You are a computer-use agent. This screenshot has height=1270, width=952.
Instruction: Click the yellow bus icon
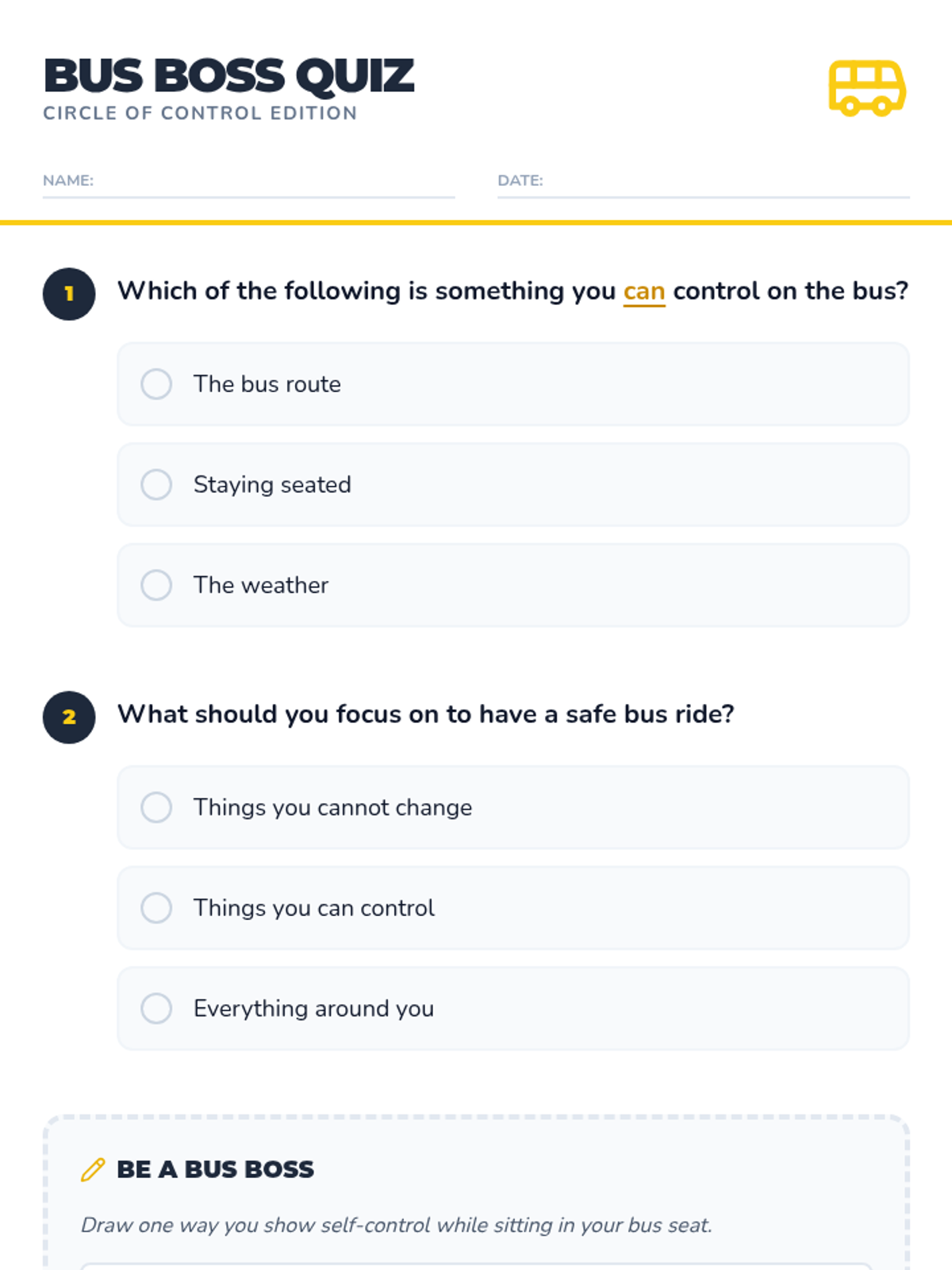click(867, 87)
